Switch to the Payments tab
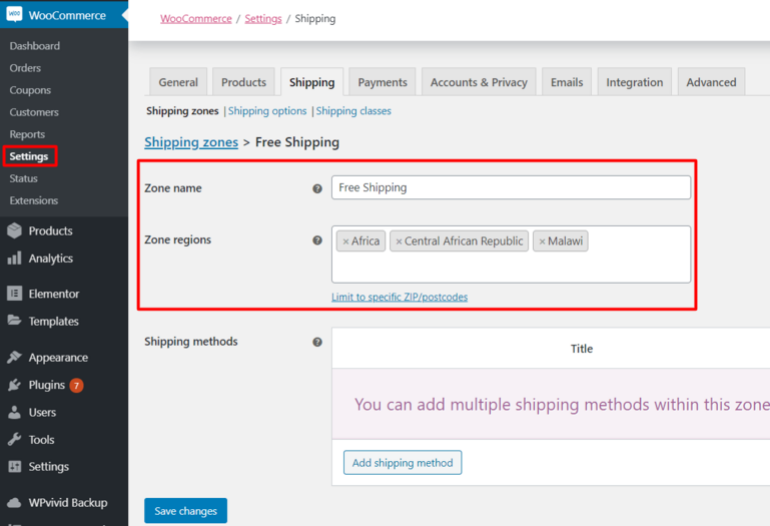 [x=382, y=82]
